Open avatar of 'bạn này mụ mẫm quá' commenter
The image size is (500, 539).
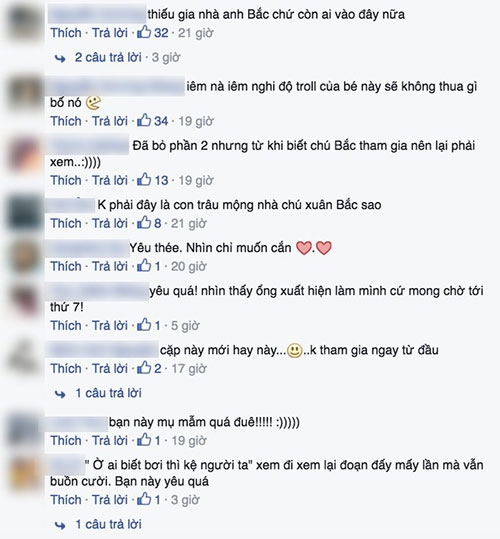23,430
